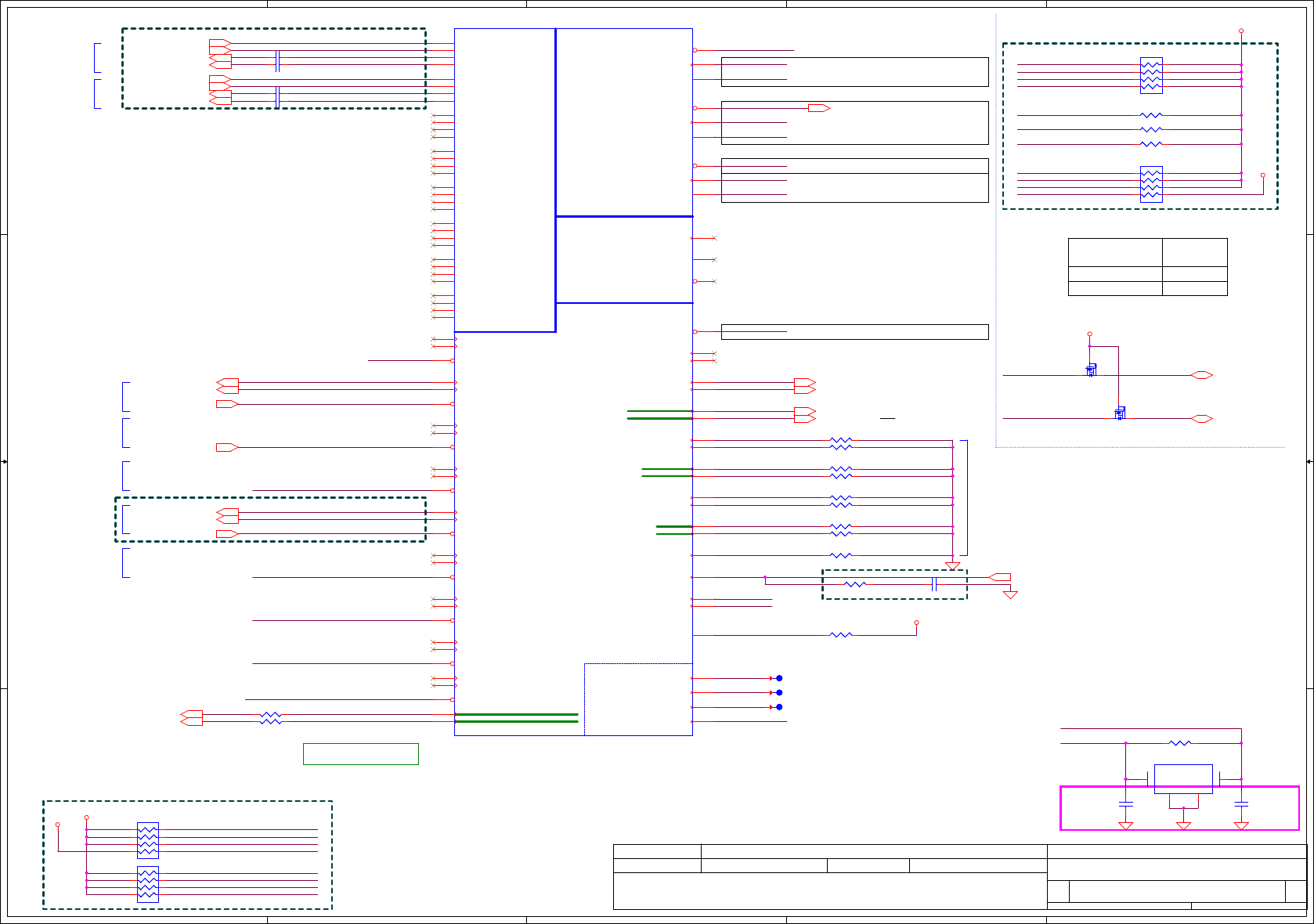Select the upper MOSFET transistor symbol
This screenshot has width=1314, height=924.
tap(1092, 370)
